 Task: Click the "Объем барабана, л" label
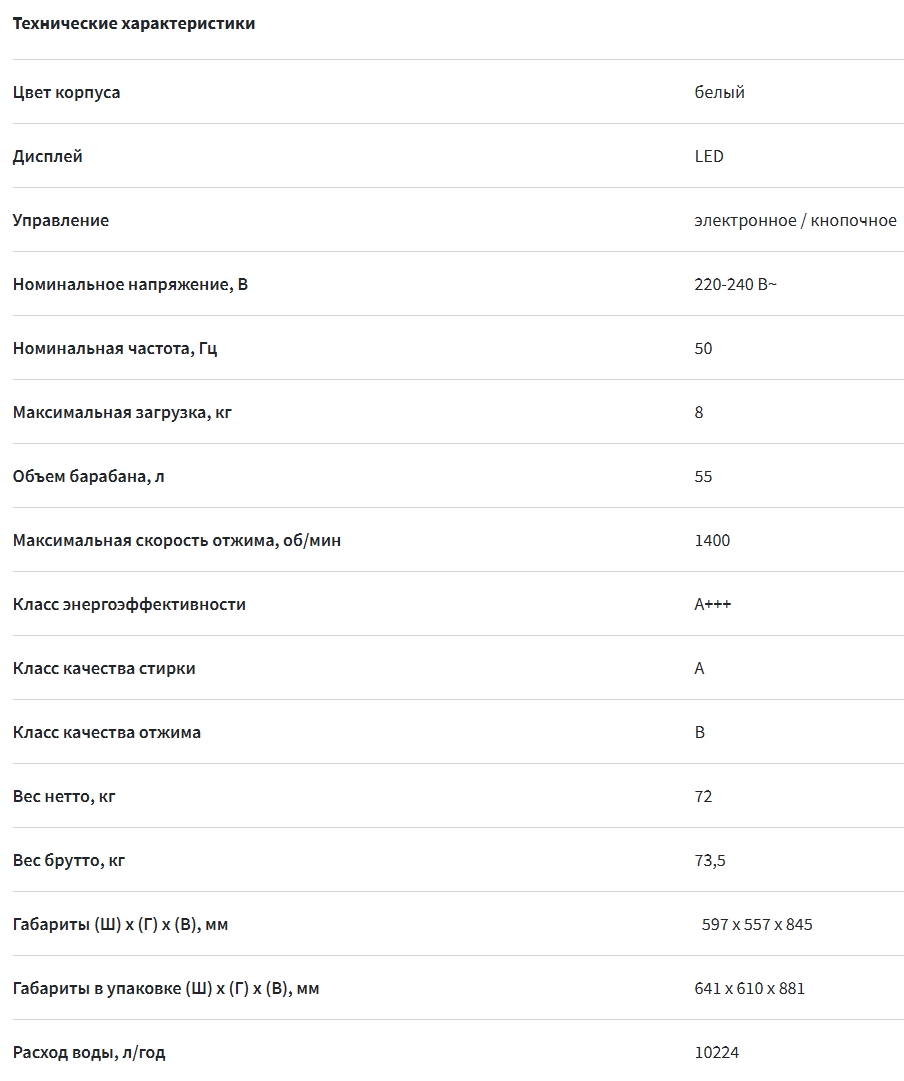[x=89, y=476]
